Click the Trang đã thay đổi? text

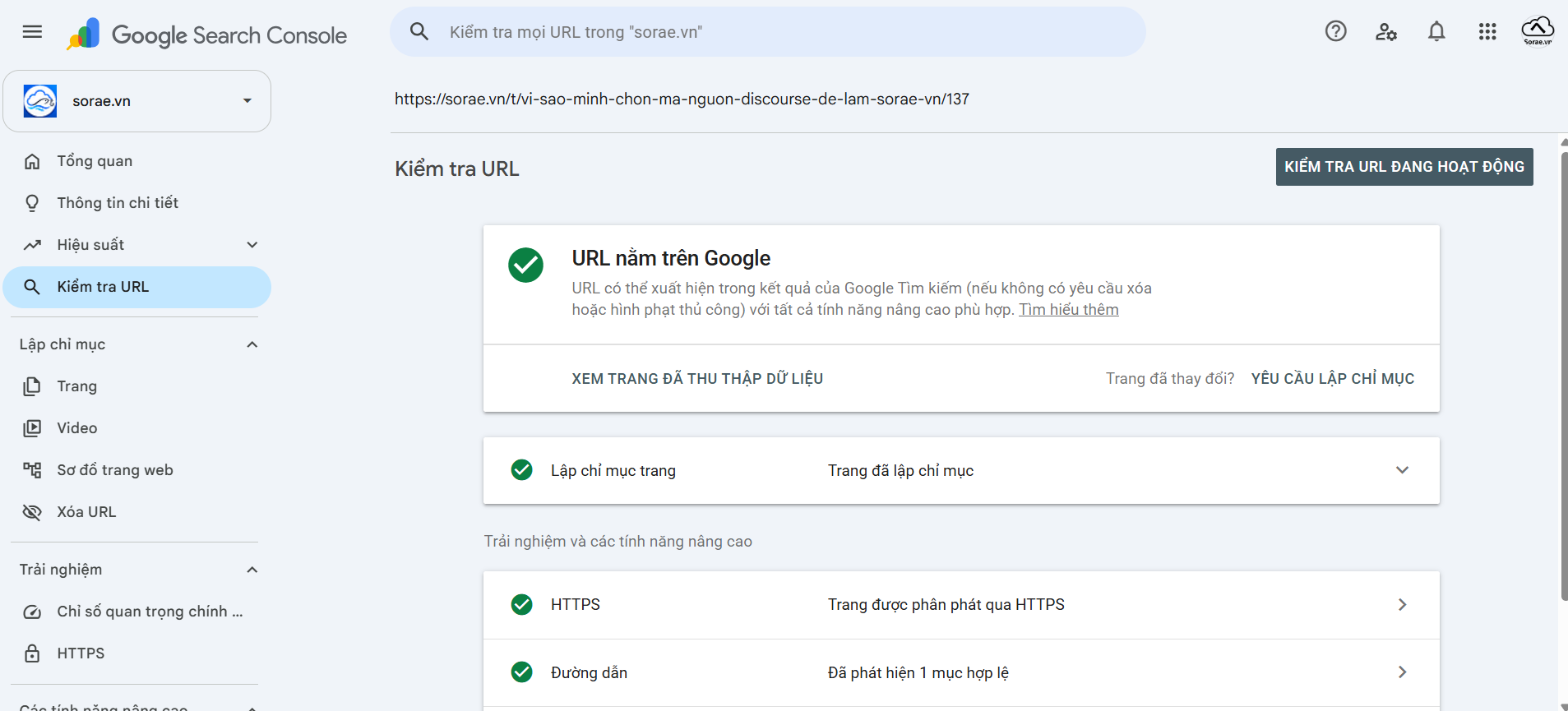1170,378
